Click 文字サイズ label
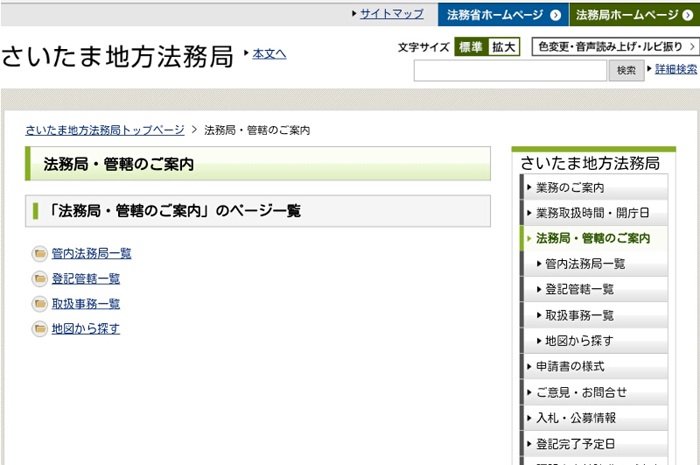The image size is (700, 465). (423, 47)
